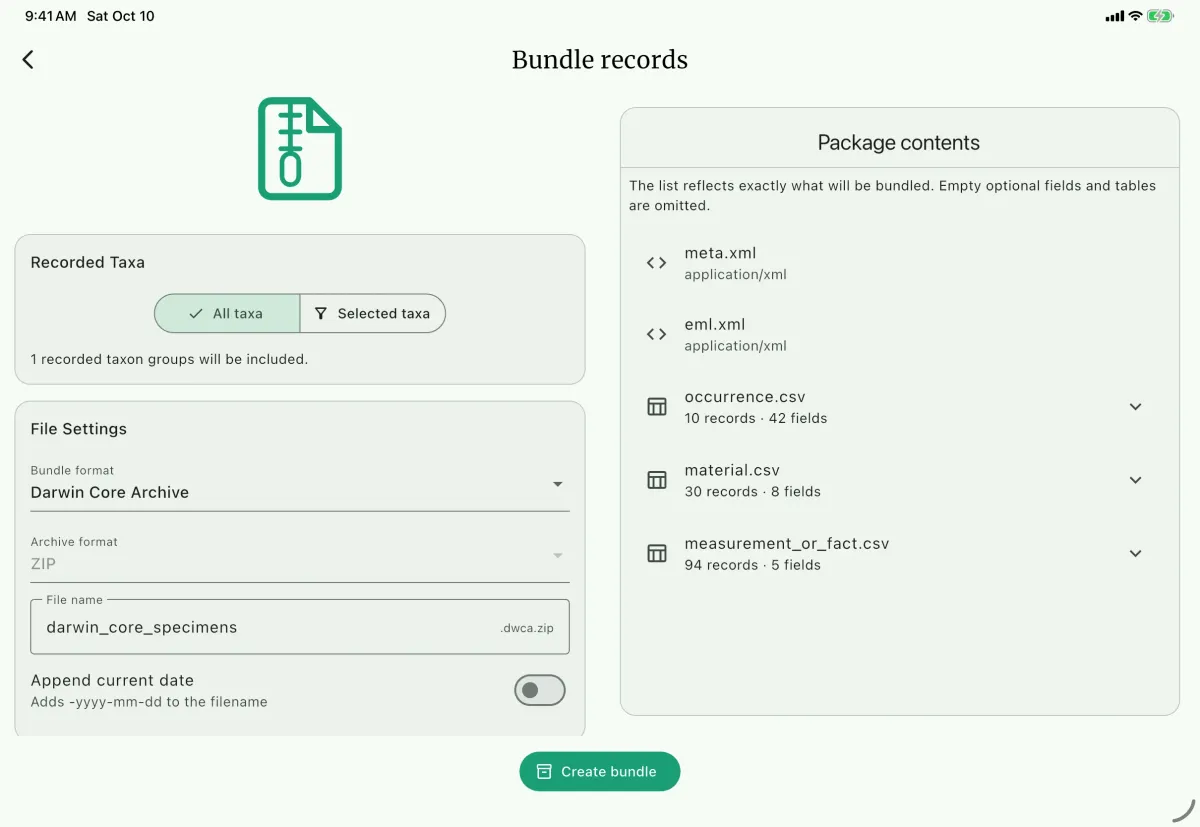
Task: Tap the 9:41 AM clock in status bar
Action: click(x=50, y=16)
